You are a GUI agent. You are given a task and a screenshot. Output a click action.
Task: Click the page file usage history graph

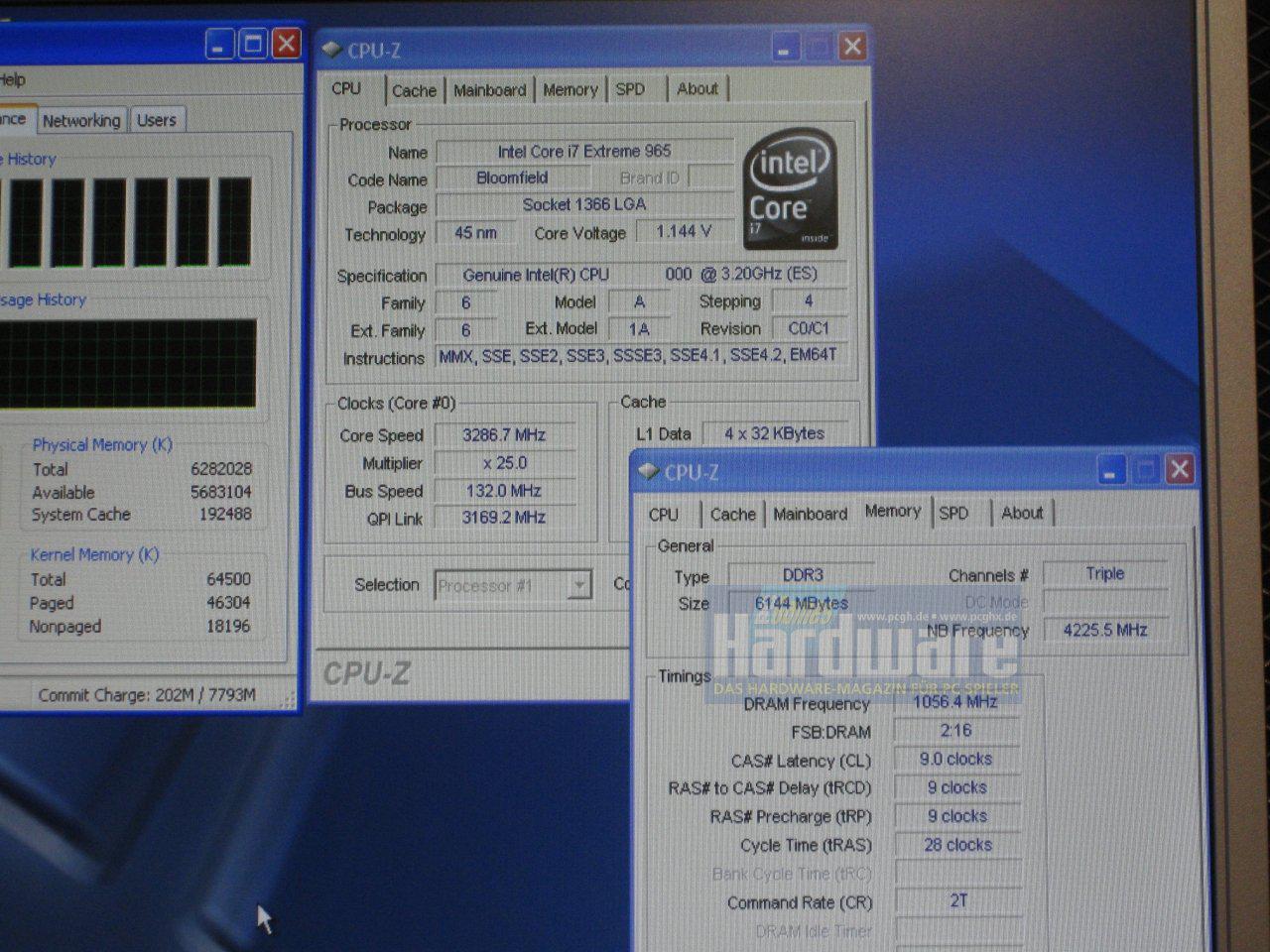126,363
